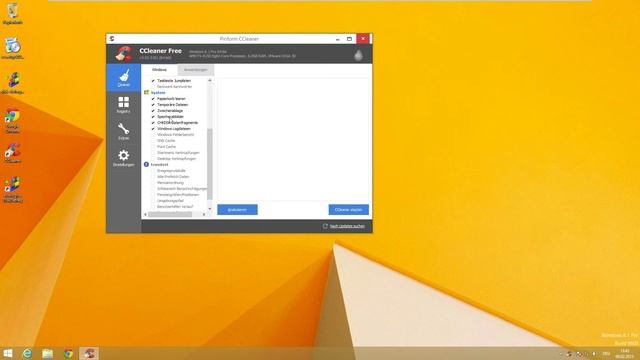640x360 pixels.
Task: Open the Cleaner section in the sidebar
Action: pos(124,78)
